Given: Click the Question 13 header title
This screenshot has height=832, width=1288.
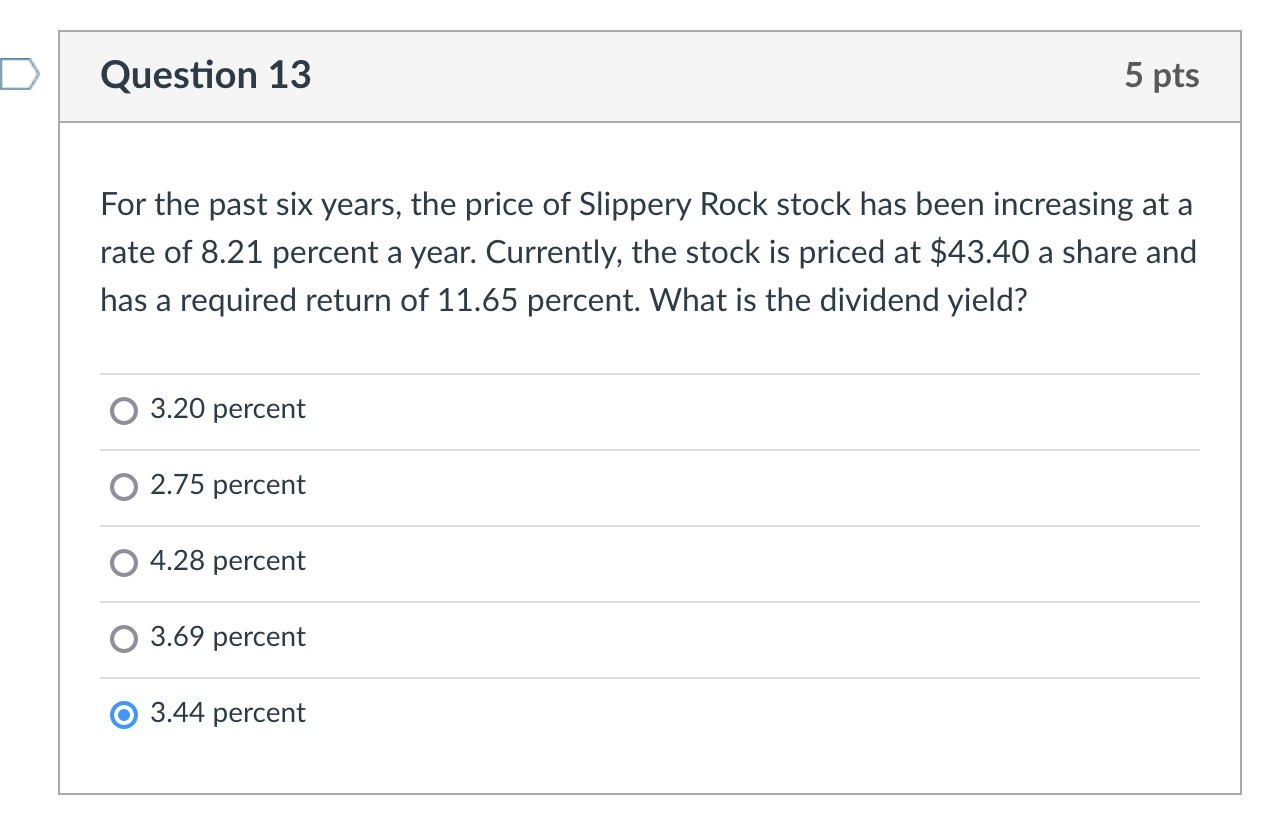Looking at the screenshot, I should [204, 75].
